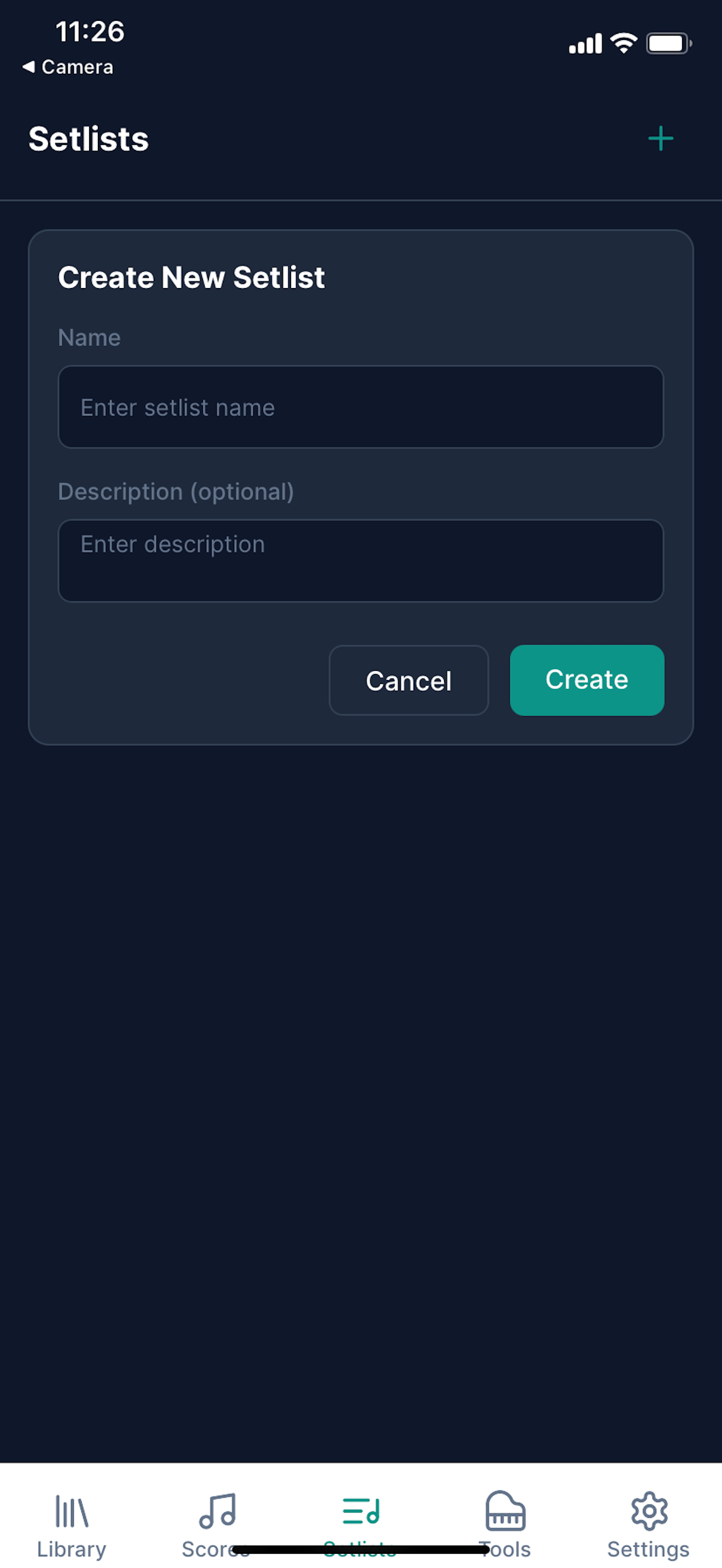Open the Settings gear icon
The image size is (722, 1568).
649,1511
